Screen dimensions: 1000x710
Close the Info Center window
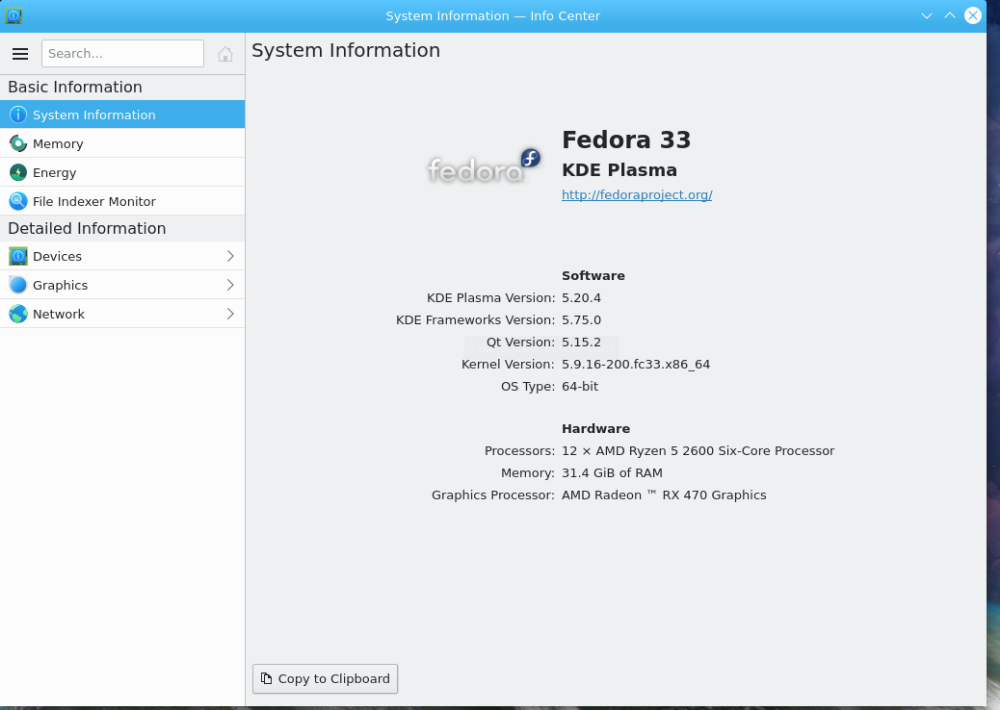click(x=973, y=15)
